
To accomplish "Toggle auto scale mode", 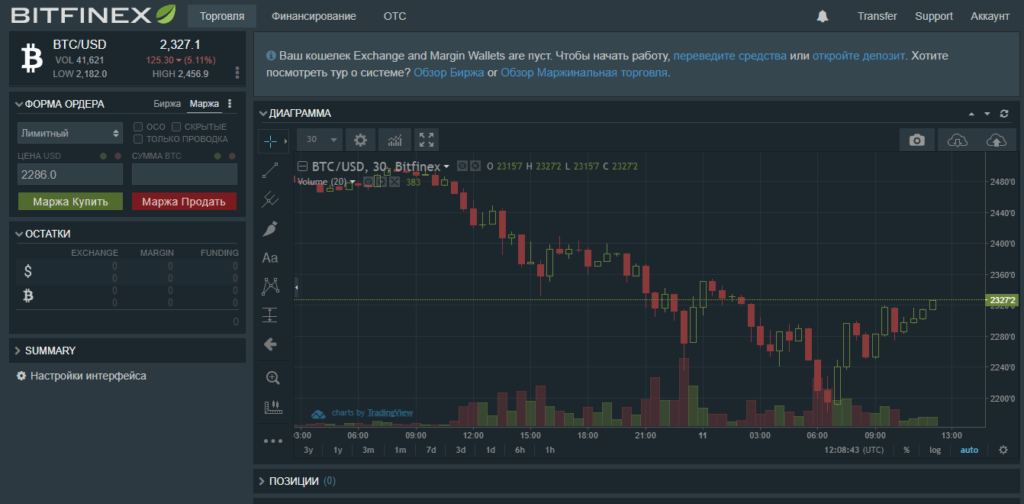I will [969, 450].
